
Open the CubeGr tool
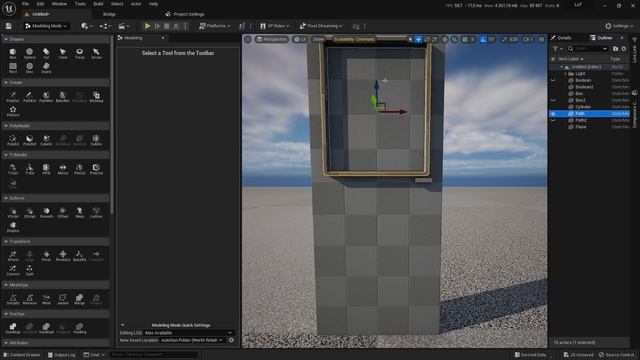46,140
